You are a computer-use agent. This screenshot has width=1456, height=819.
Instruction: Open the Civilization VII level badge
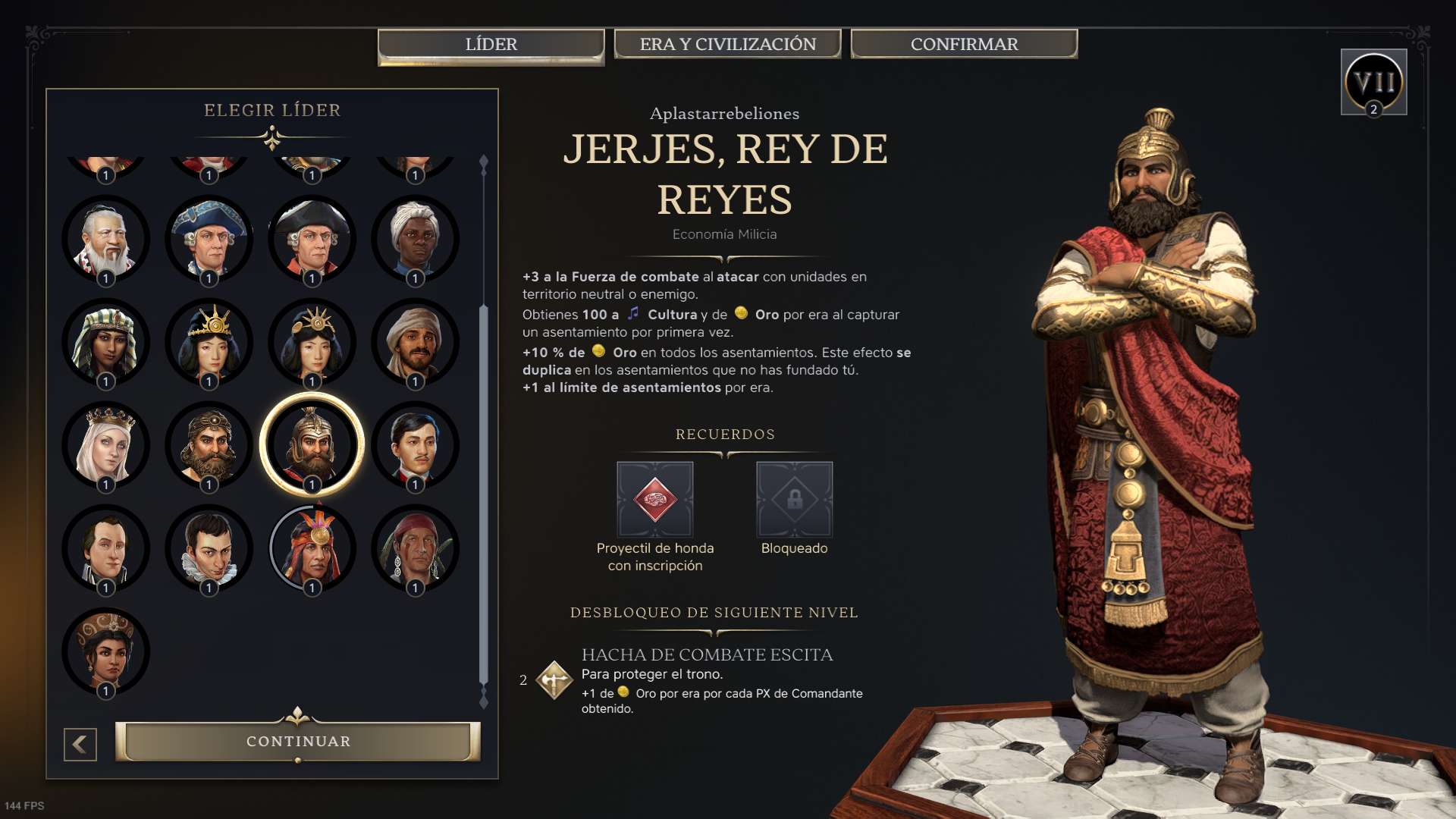(x=1374, y=82)
